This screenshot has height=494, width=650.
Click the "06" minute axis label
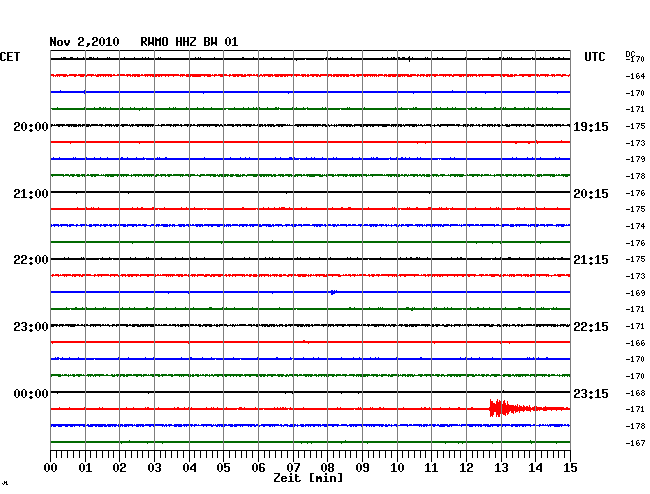click(258, 468)
